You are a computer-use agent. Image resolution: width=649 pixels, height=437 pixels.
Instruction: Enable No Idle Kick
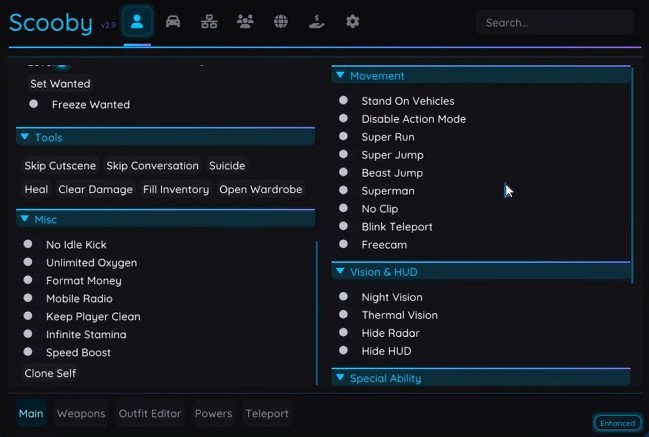pos(28,244)
